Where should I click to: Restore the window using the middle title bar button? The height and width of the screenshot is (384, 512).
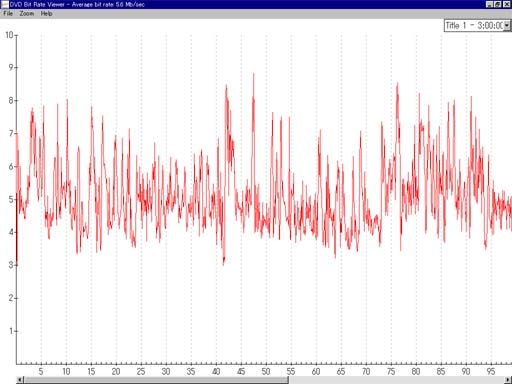click(x=497, y=4)
